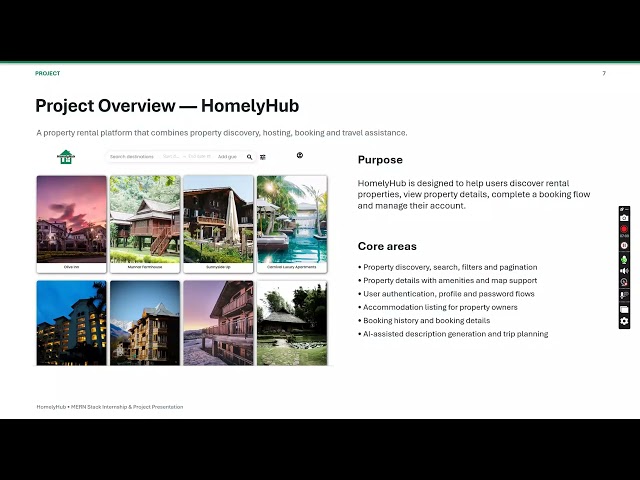Open the wooden chalet at dusk thumbnail
The image size is (640, 480).
(x=218, y=323)
